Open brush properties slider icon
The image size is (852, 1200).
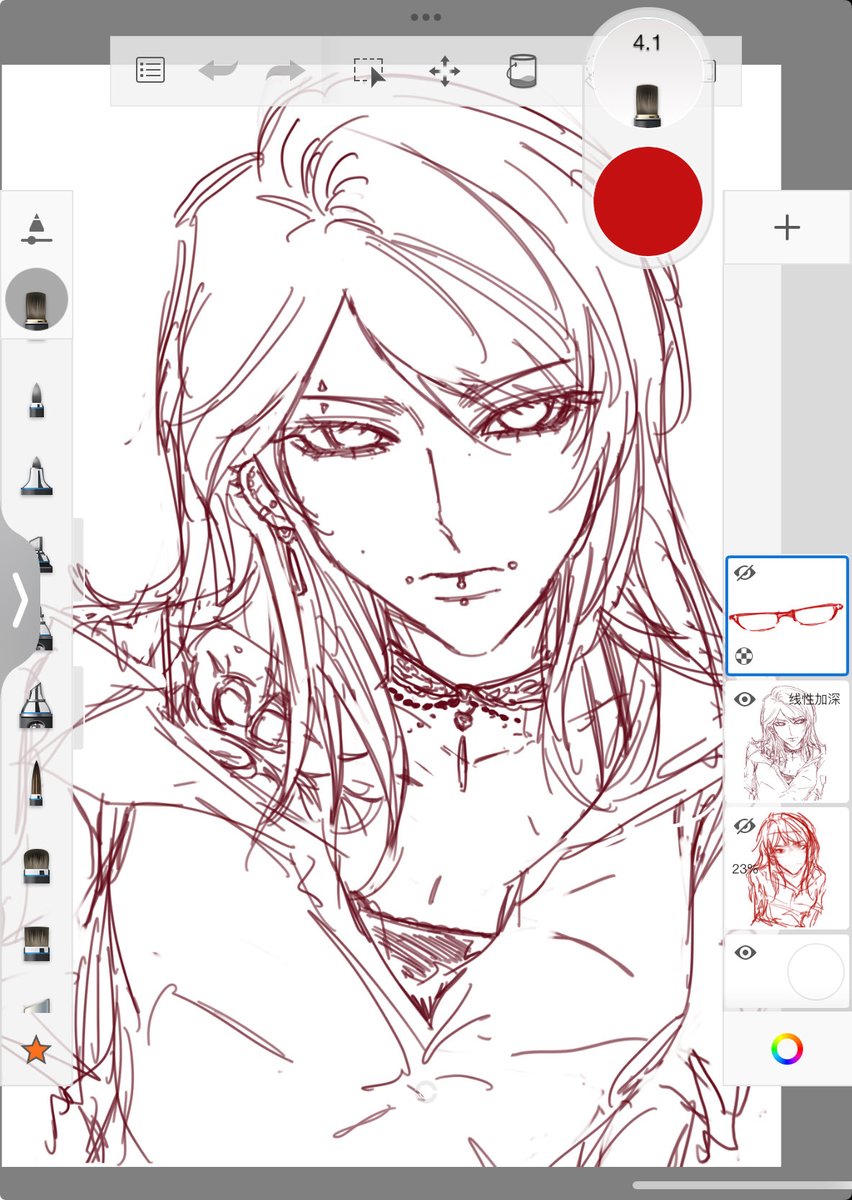[36, 229]
